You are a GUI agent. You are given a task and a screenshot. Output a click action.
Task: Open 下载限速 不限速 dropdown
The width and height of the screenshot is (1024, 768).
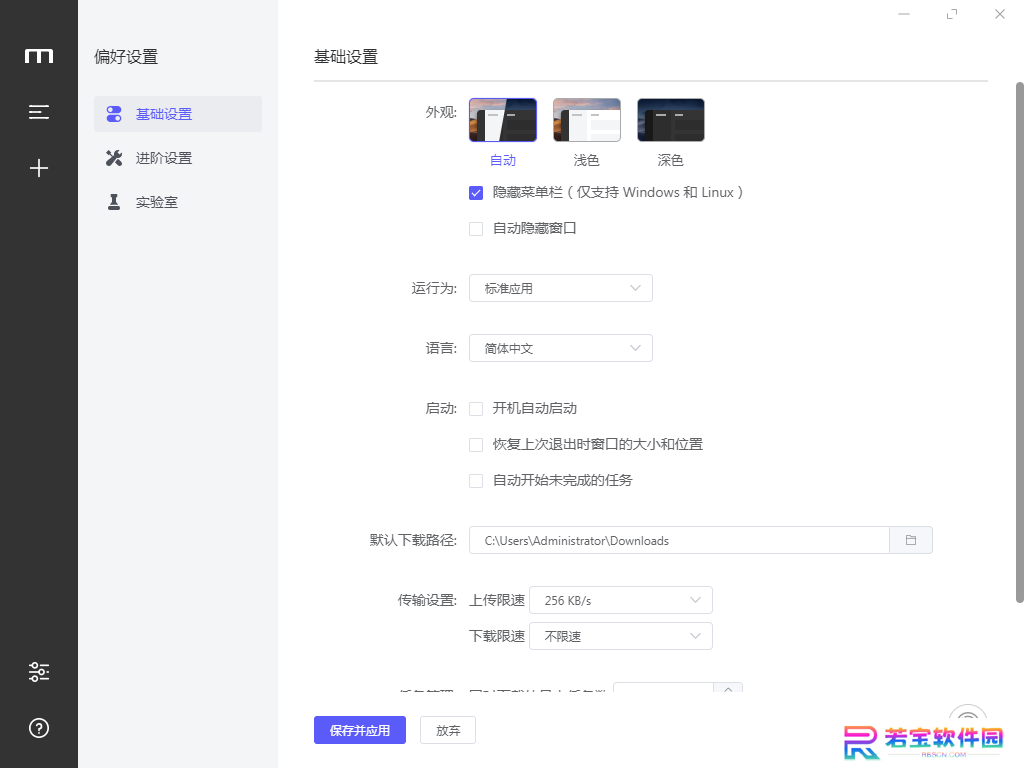[x=620, y=636]
